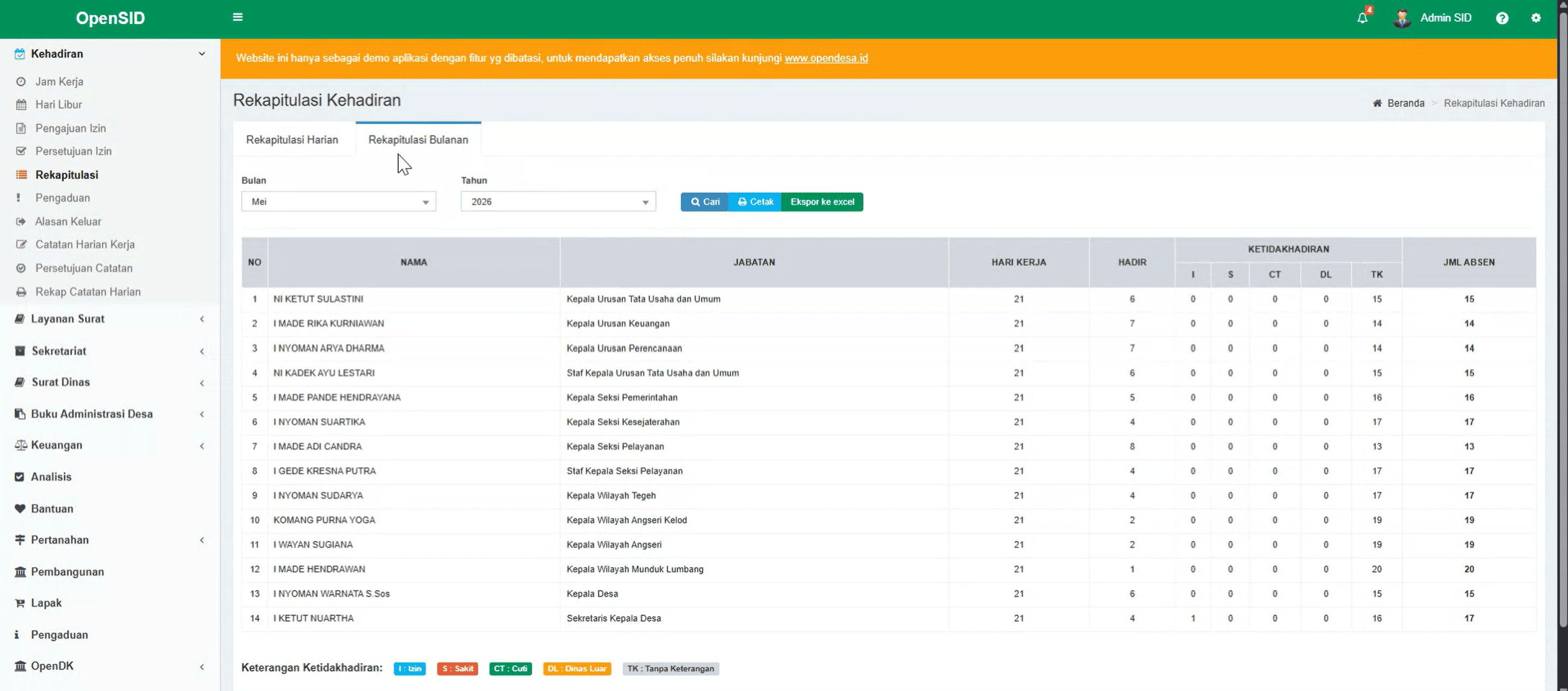Screen dimensions: 1568x691
Task: Click the Hari Libur calendar icon
Action: (21, 105)
